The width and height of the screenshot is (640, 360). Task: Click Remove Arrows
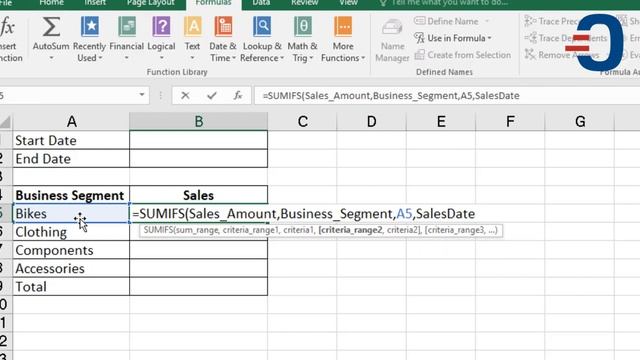pos(562,55)
